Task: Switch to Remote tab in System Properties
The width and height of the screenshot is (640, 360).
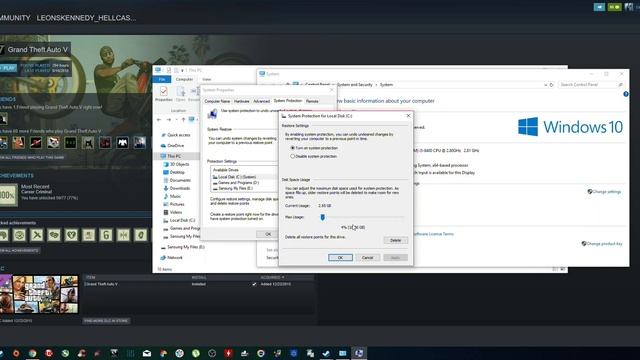Action: [x=312, y=101]
